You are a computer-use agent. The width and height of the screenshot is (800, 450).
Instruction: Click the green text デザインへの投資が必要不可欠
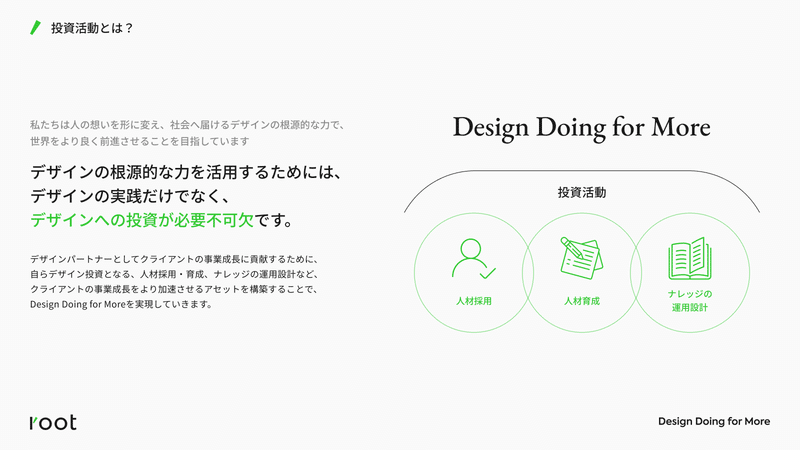(142, 220)
